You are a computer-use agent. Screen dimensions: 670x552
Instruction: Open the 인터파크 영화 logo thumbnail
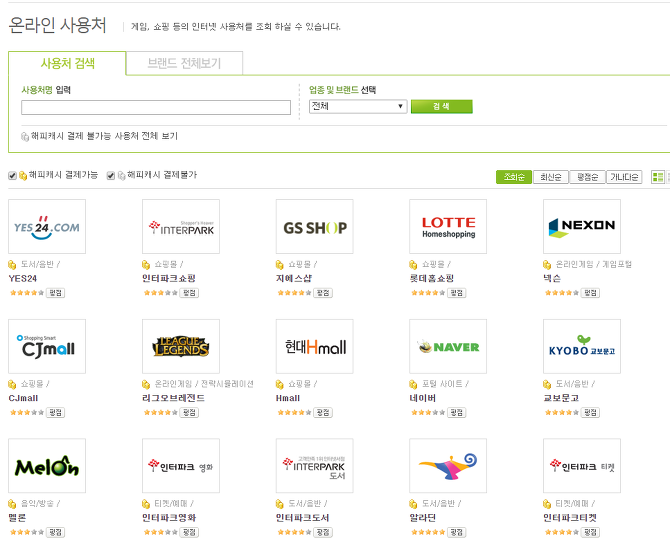(x=181, y=466)
